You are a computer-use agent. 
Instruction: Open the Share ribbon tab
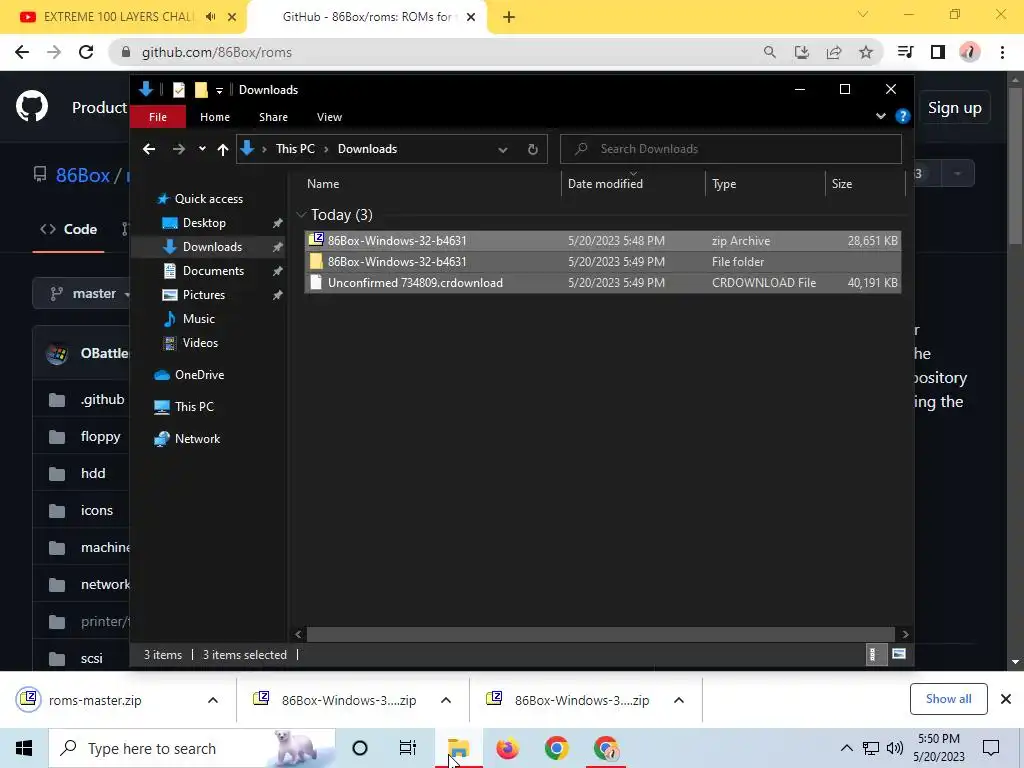pos(273,117)
